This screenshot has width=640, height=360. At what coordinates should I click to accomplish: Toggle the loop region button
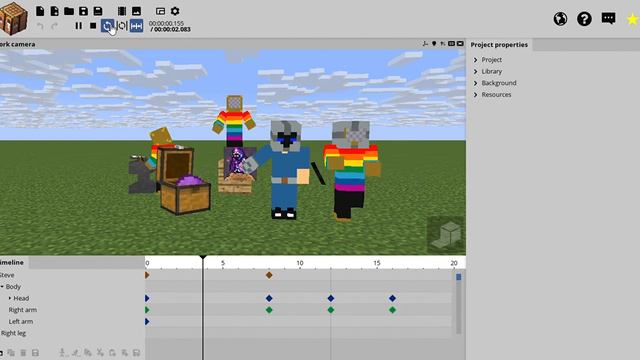tap(122, 26)
